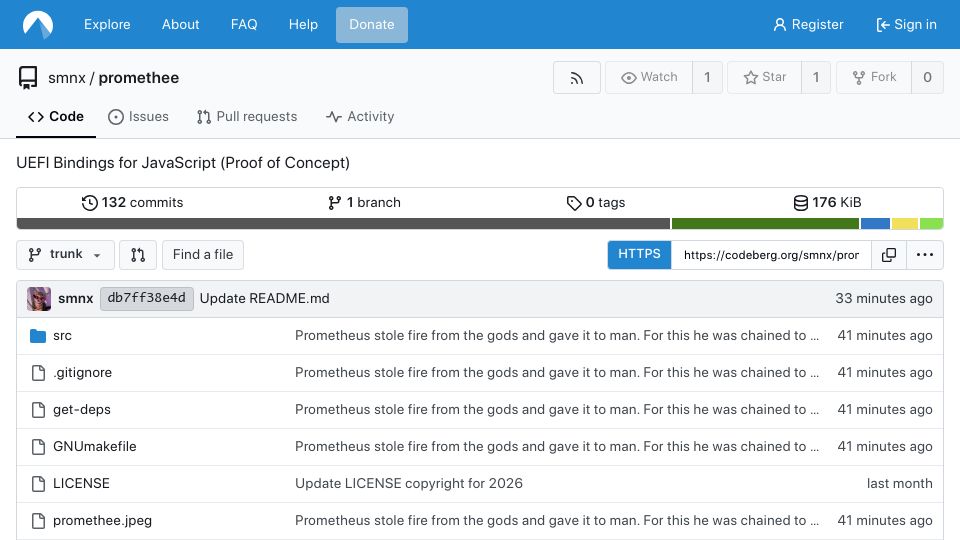Screen dimensions: 960x540
Task: Open the three-dots clone options menu
Action: pyautogui.click(x=924, y=255)
